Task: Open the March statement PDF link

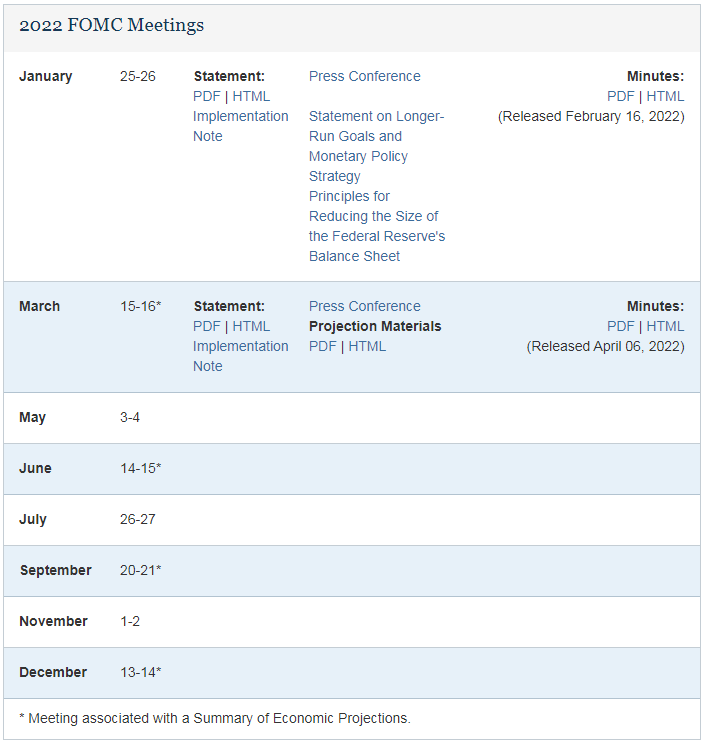Action: click(207, 326)
